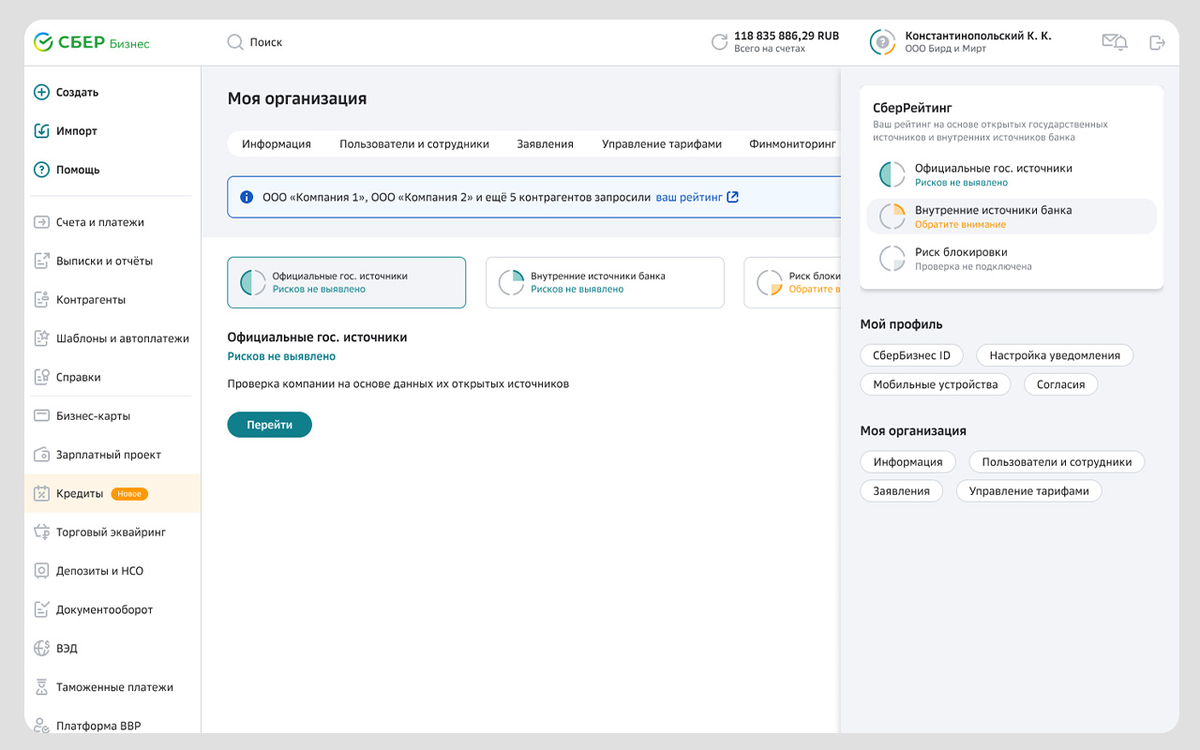Image resolution: width=1200 pixels, height=750 pixels.
Task: Open Настройка уведомления chip
Action: (1054, 355)
